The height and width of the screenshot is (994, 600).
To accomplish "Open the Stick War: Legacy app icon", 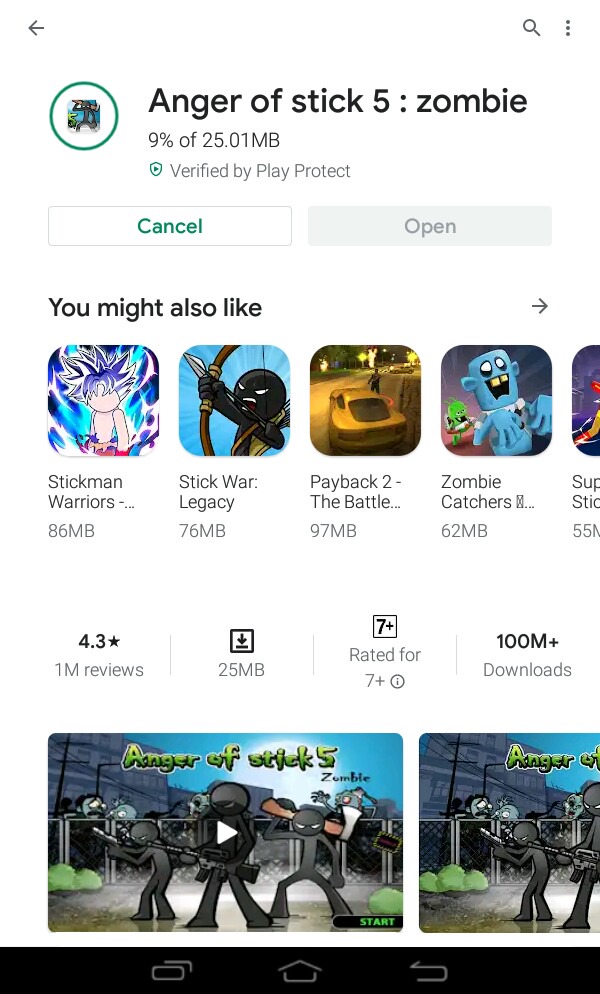I will point(235,400).
